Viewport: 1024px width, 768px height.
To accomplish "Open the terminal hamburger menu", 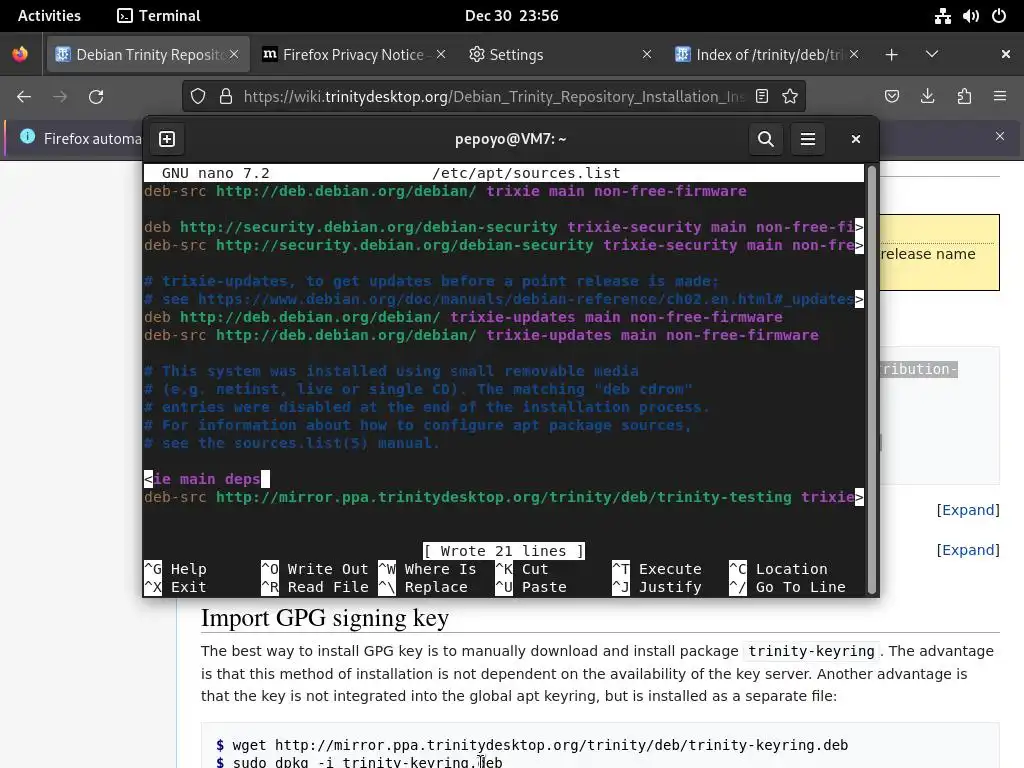I will pos(808,139).
